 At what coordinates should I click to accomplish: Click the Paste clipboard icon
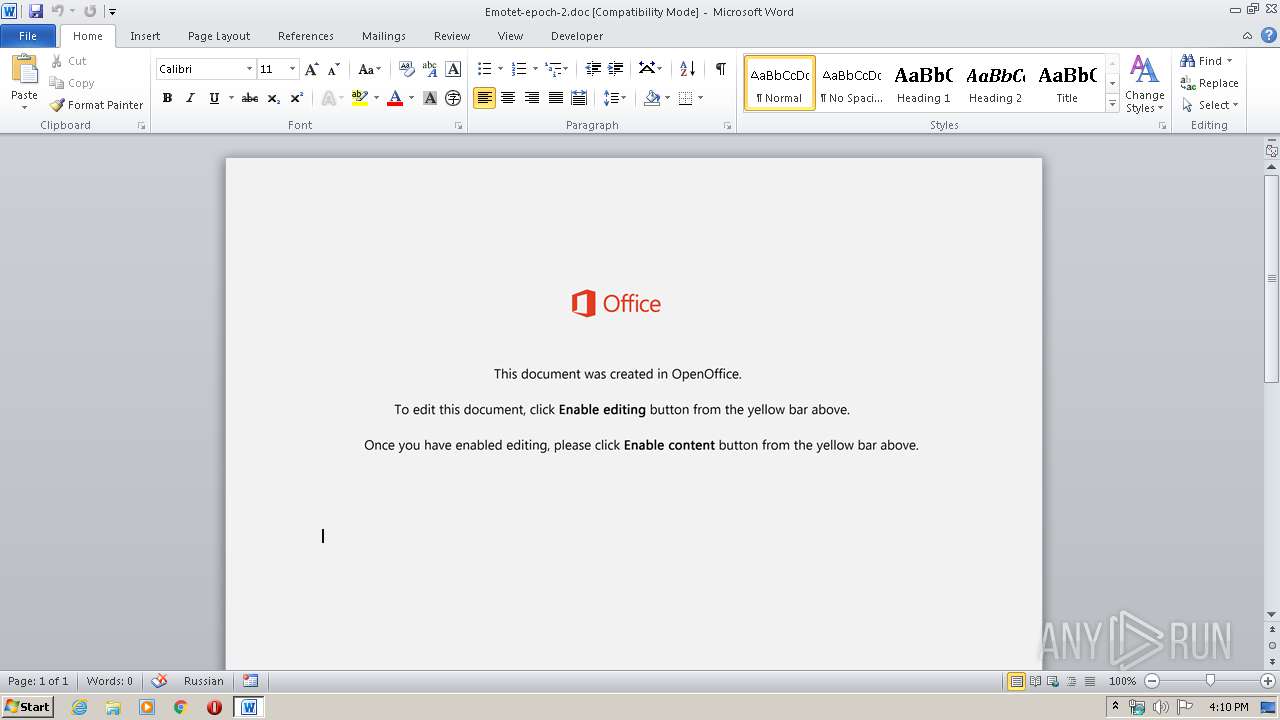(x=24, y=70)
